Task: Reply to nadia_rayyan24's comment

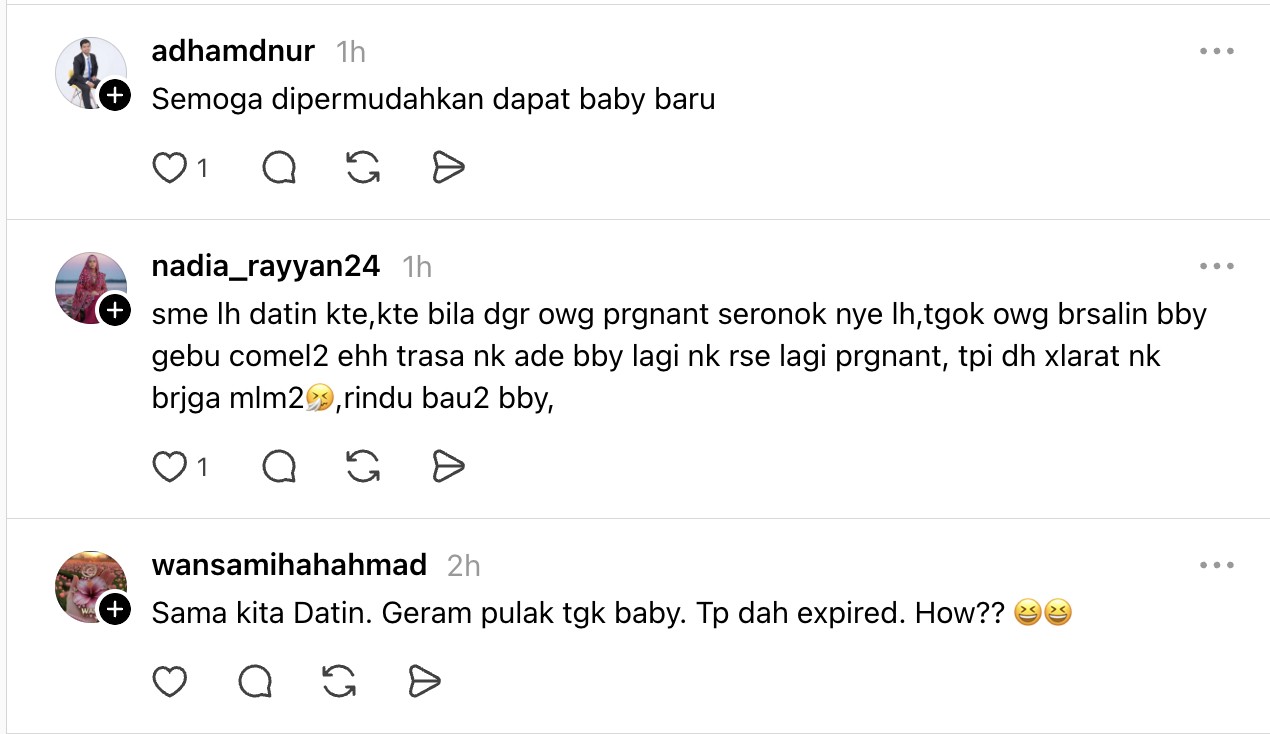Action: click(279, 466)
